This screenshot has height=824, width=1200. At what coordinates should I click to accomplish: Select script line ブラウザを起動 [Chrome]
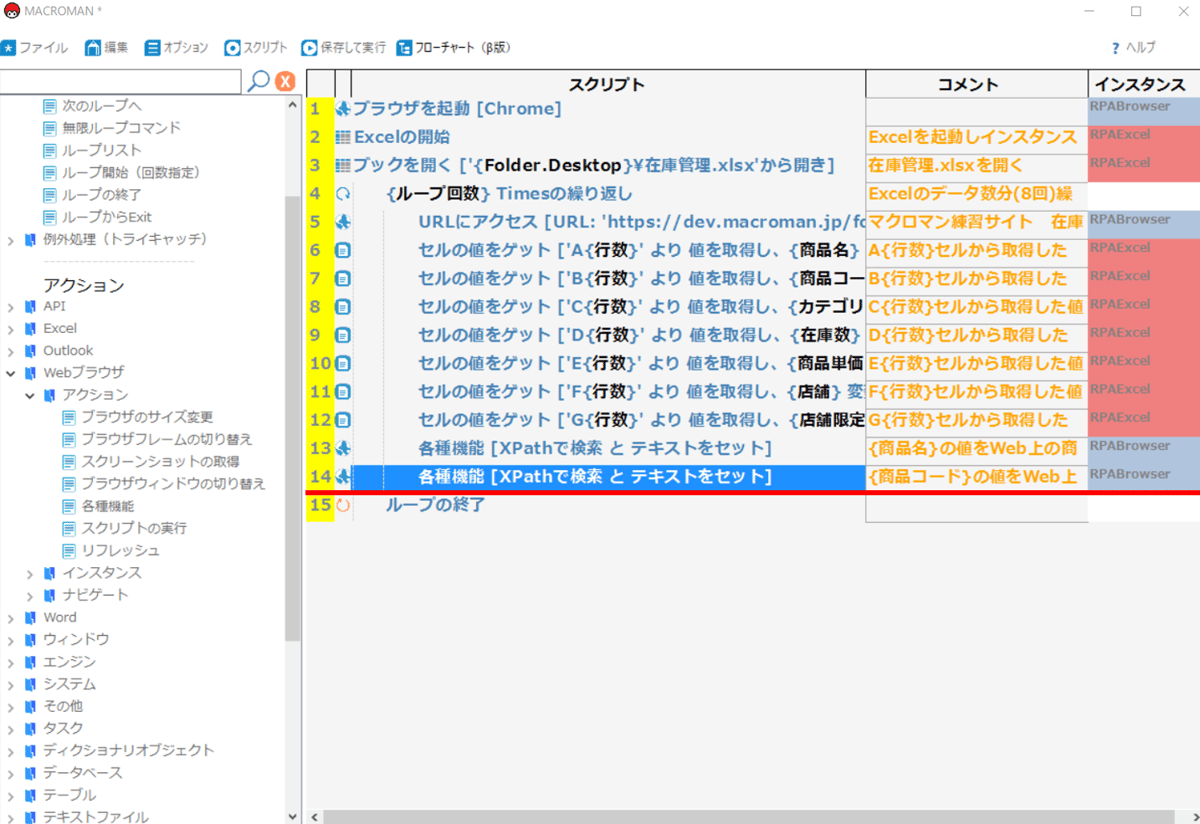click(457, 108)
